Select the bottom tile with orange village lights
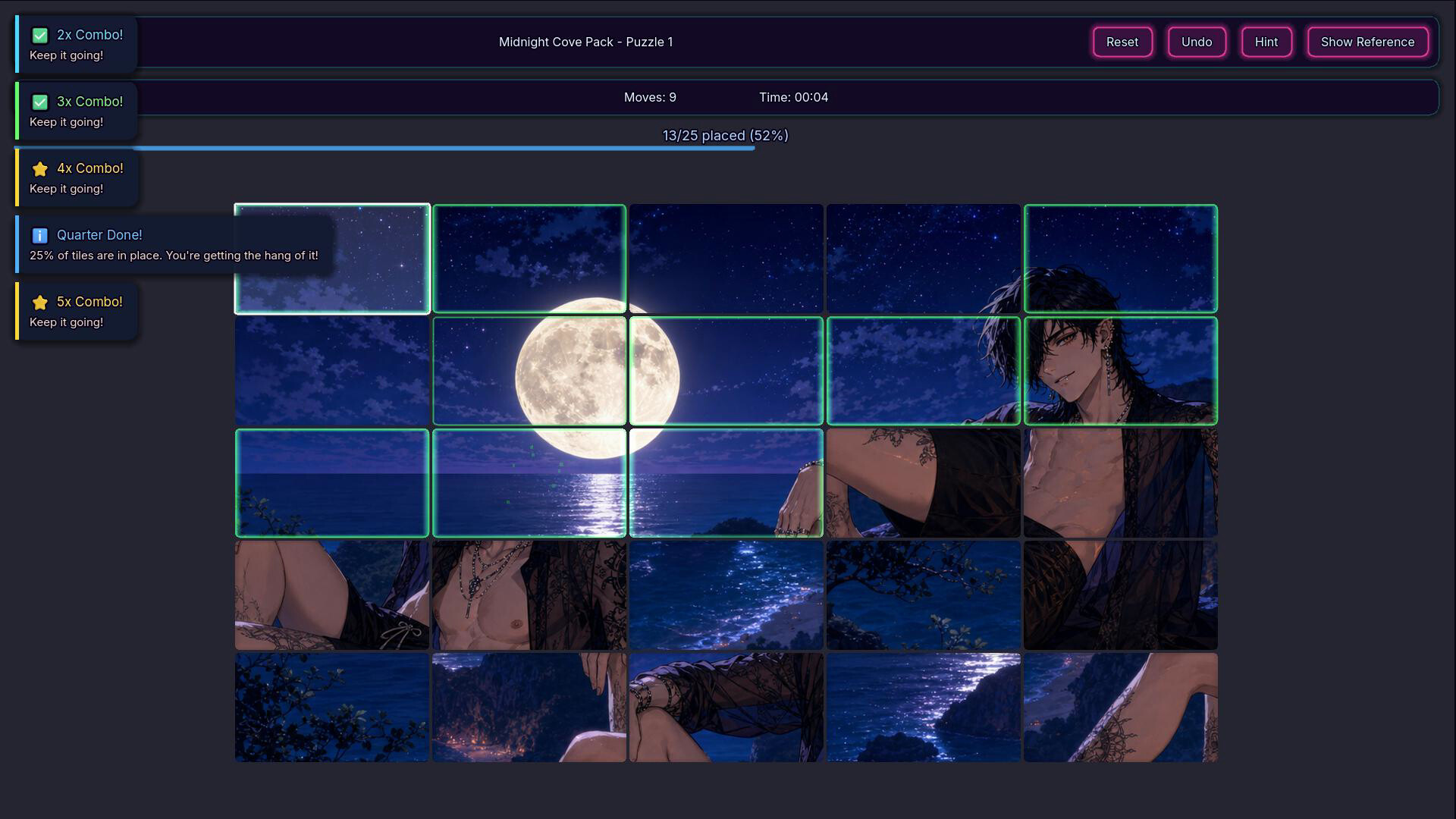This screenshot has width=1456, height=819. pos(529,708)
